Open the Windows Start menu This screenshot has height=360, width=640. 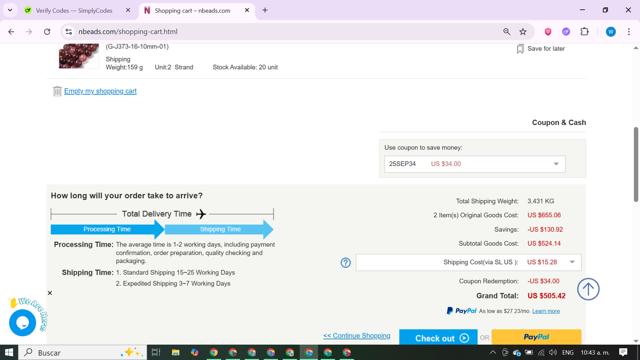[9, 352]
